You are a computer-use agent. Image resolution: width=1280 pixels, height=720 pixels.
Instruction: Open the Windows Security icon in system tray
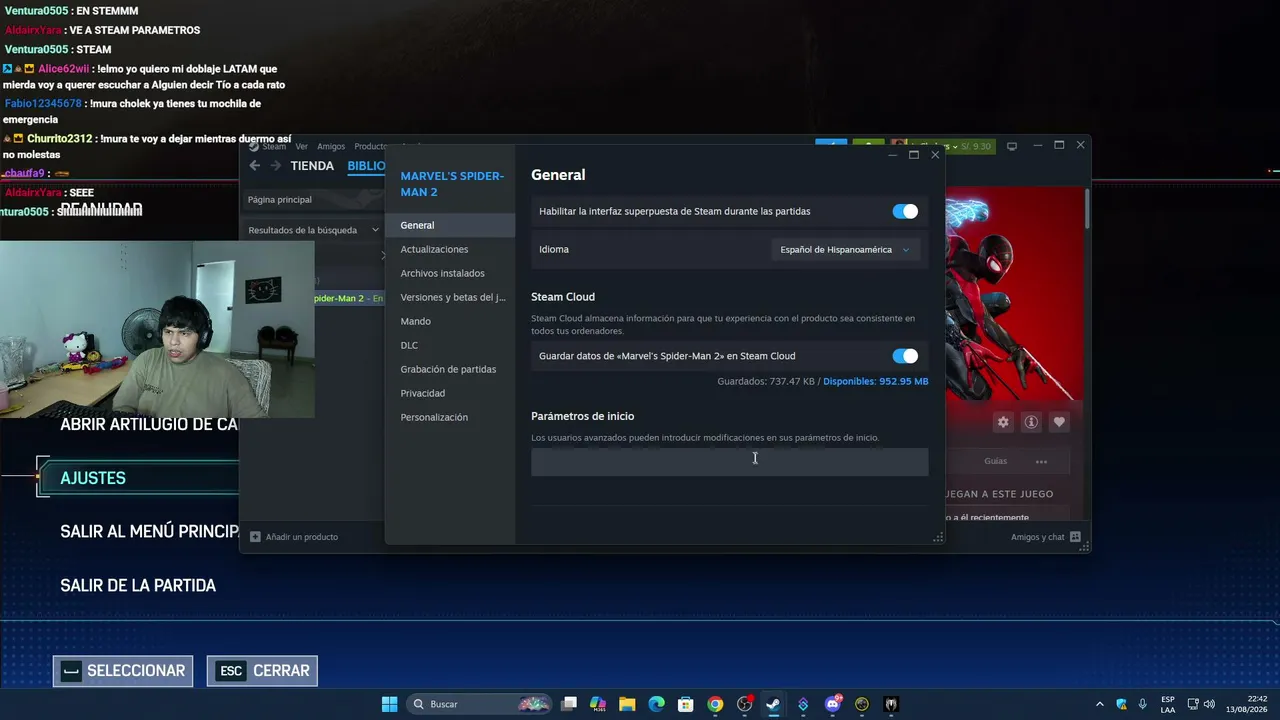tap(1122, 704)
